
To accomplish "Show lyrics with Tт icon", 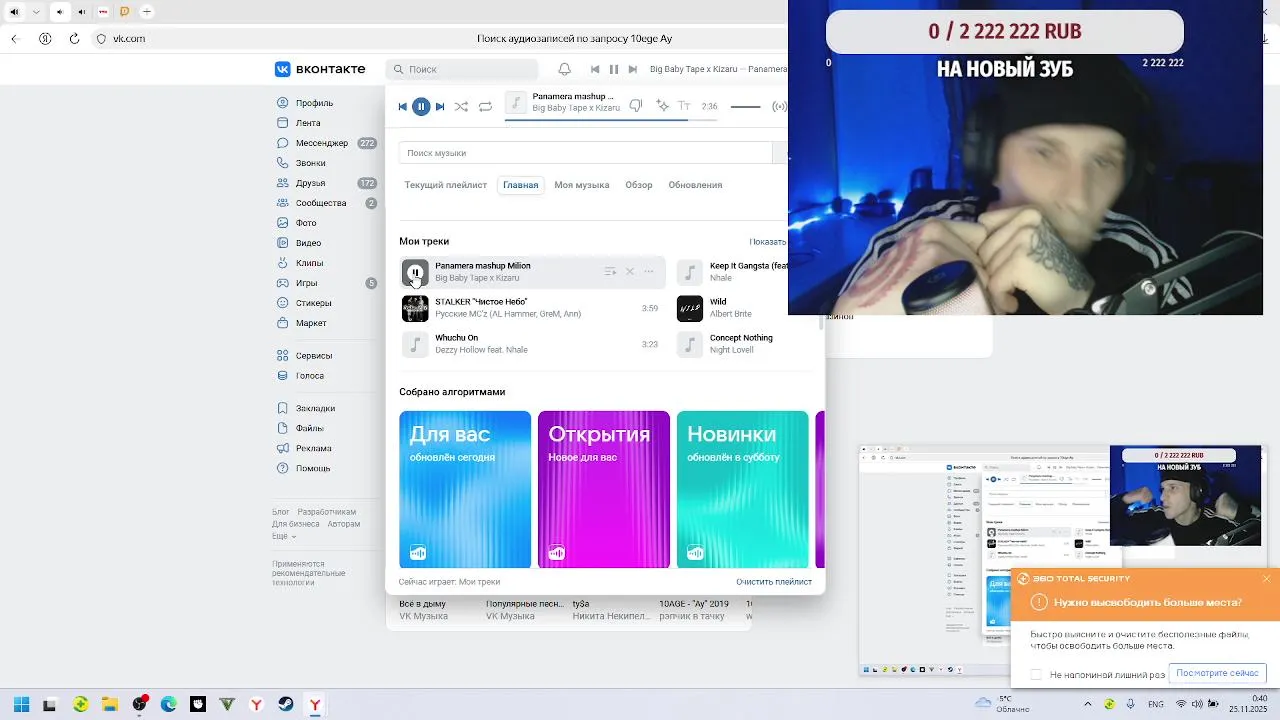I will point(685,106).
